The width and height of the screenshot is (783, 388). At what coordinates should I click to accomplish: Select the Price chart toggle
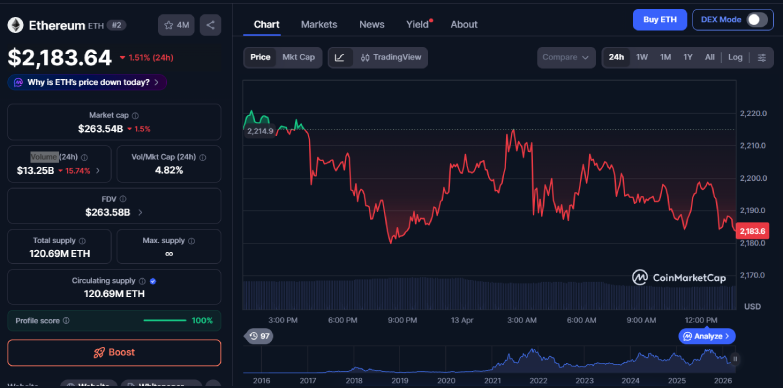[260, 57]
